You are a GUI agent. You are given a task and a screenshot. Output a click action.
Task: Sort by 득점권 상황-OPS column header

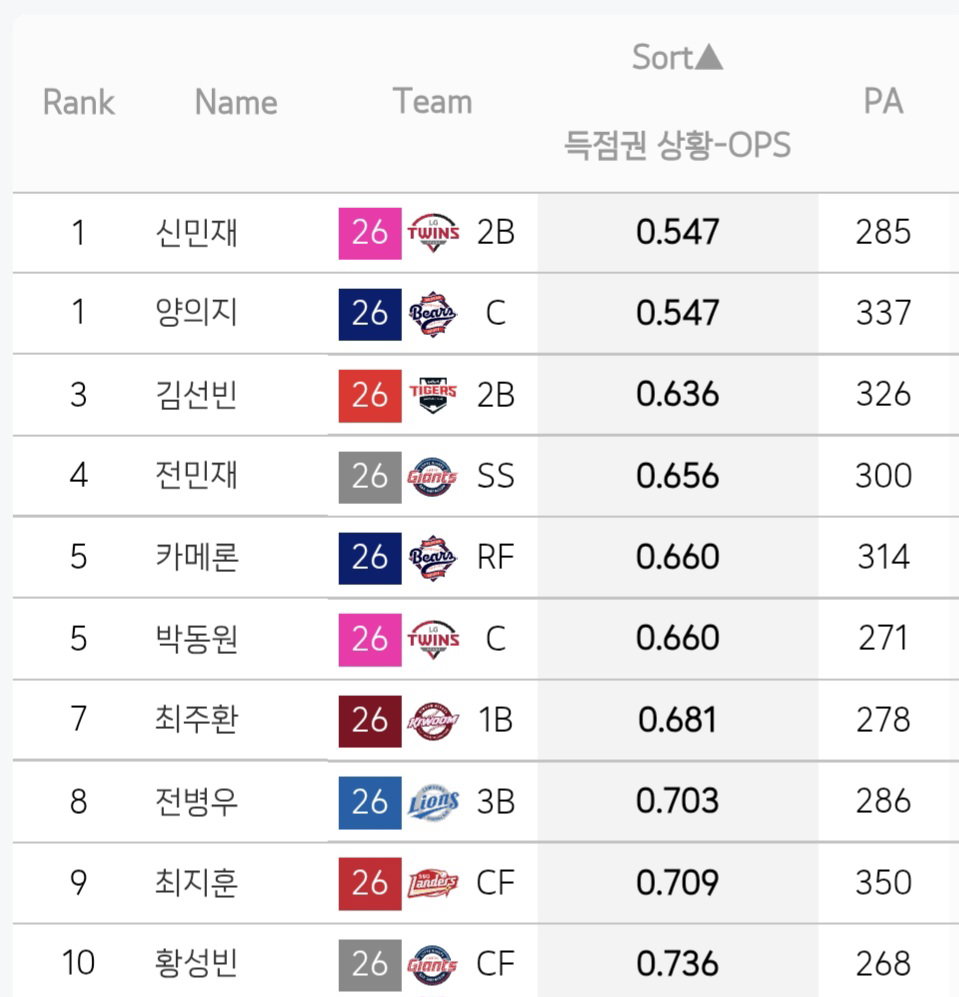[677, 145]
